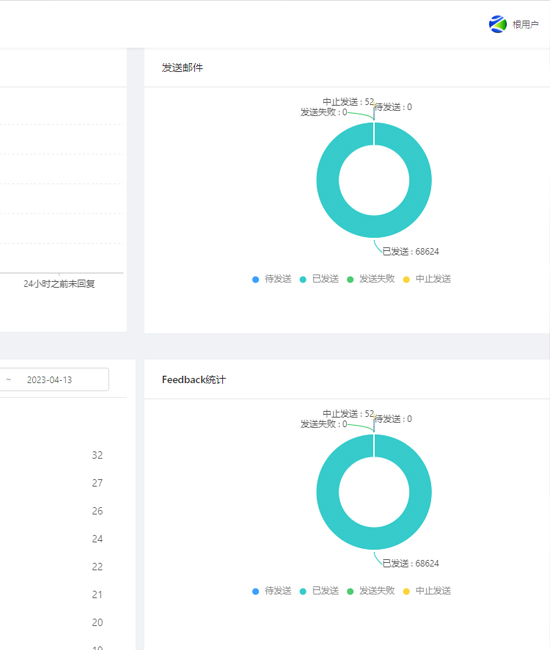Click the Feedback统计 panel title
Image resolution: width=550 pixels, height=650 pixels.
coord(194,380)
